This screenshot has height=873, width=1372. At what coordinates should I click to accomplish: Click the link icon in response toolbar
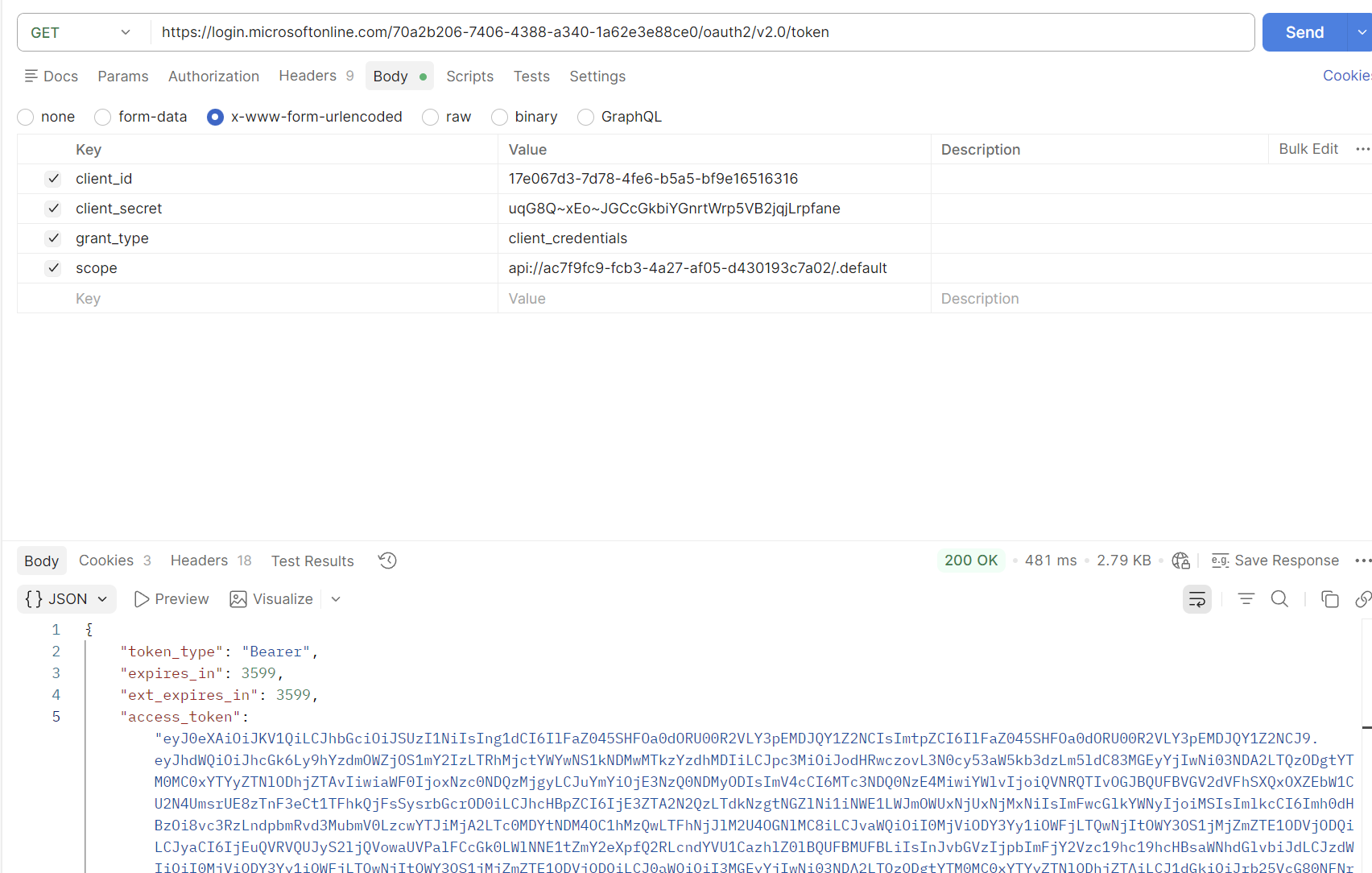1362,599
